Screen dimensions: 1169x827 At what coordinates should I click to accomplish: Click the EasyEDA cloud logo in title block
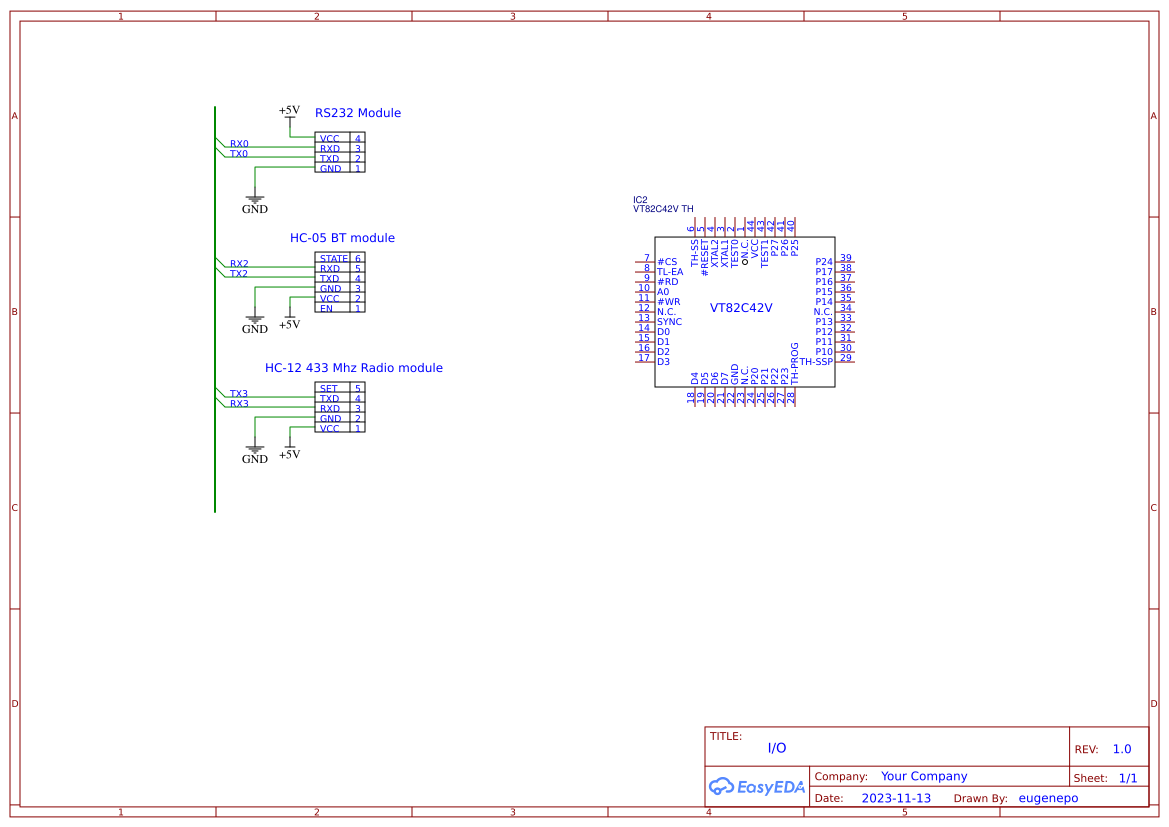click(x=757, y=786)
